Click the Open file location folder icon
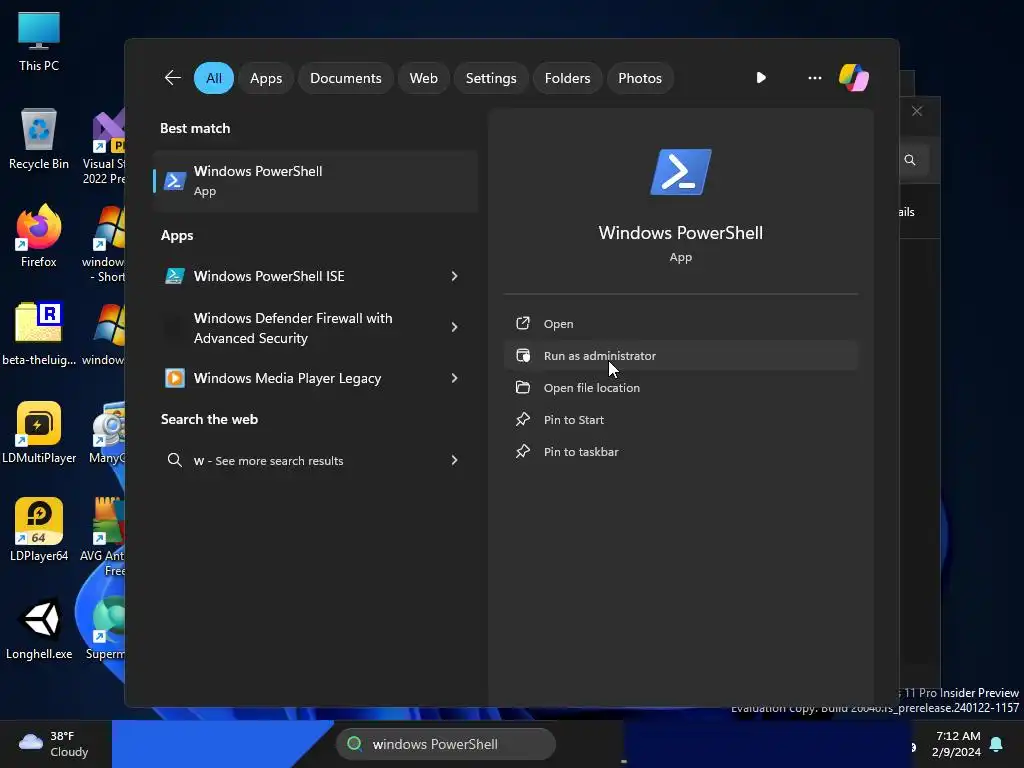The image size is (1024, 768). coord(523,387)
